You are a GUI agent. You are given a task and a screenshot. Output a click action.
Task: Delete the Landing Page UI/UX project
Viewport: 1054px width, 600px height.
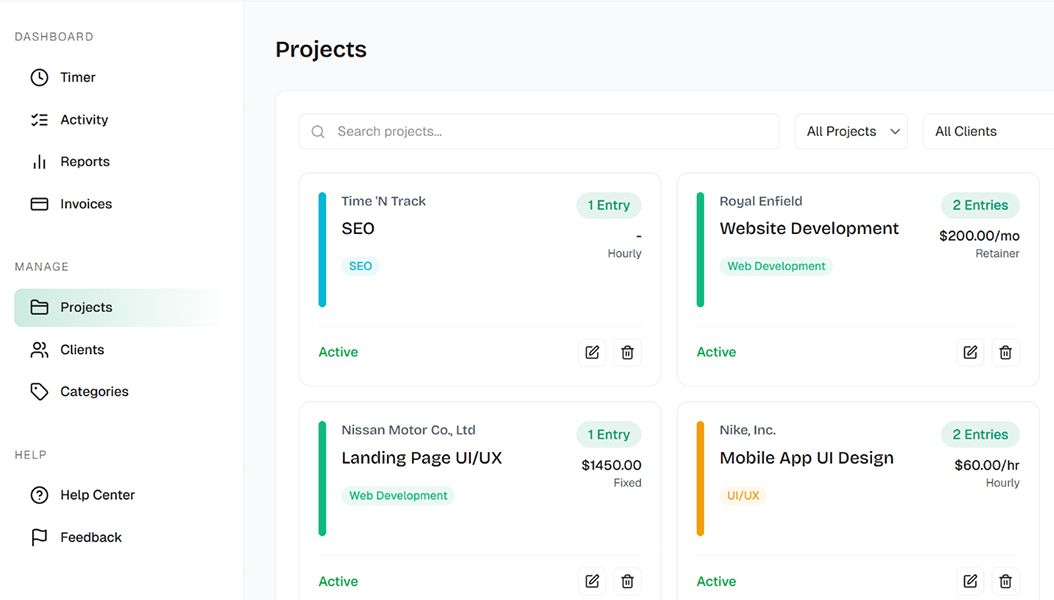coord(627,581)
